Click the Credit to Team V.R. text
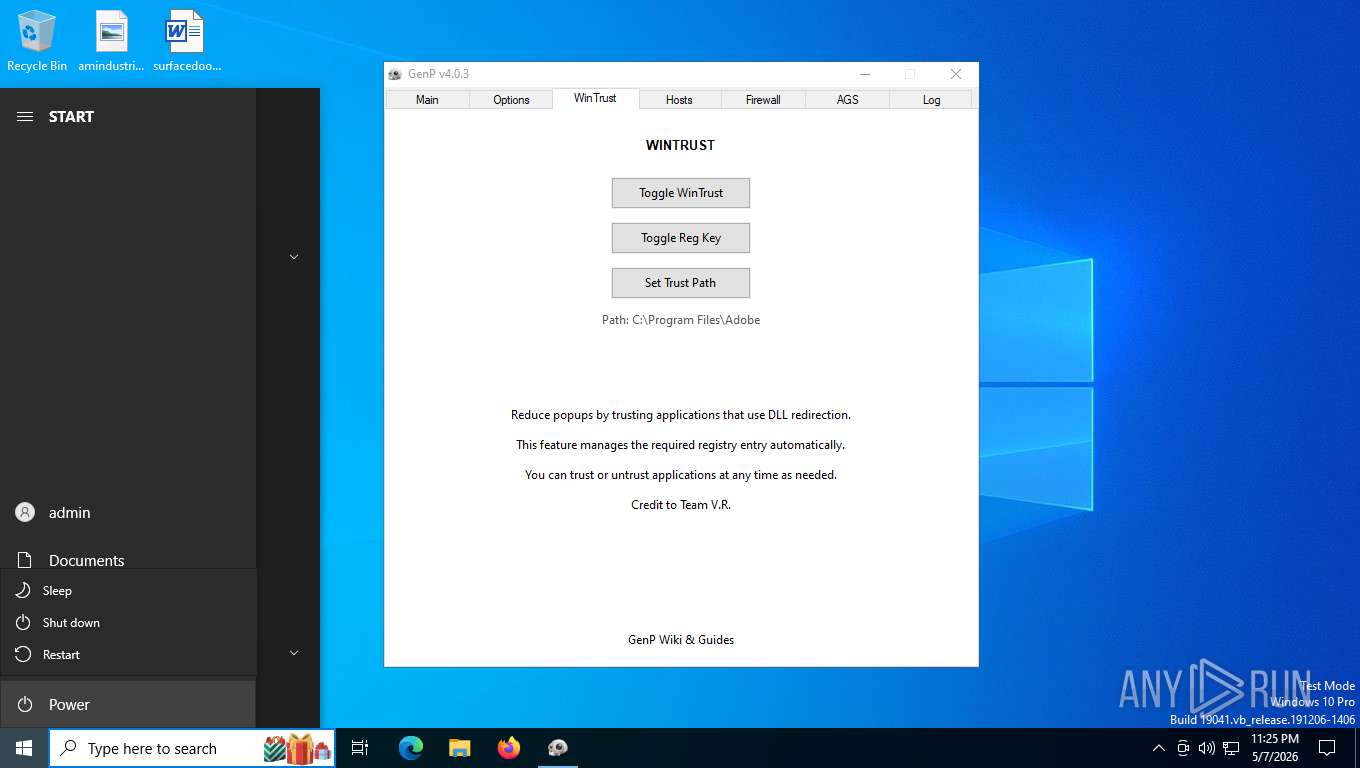This screenshot has height=768, width=1360. point(681,505)
